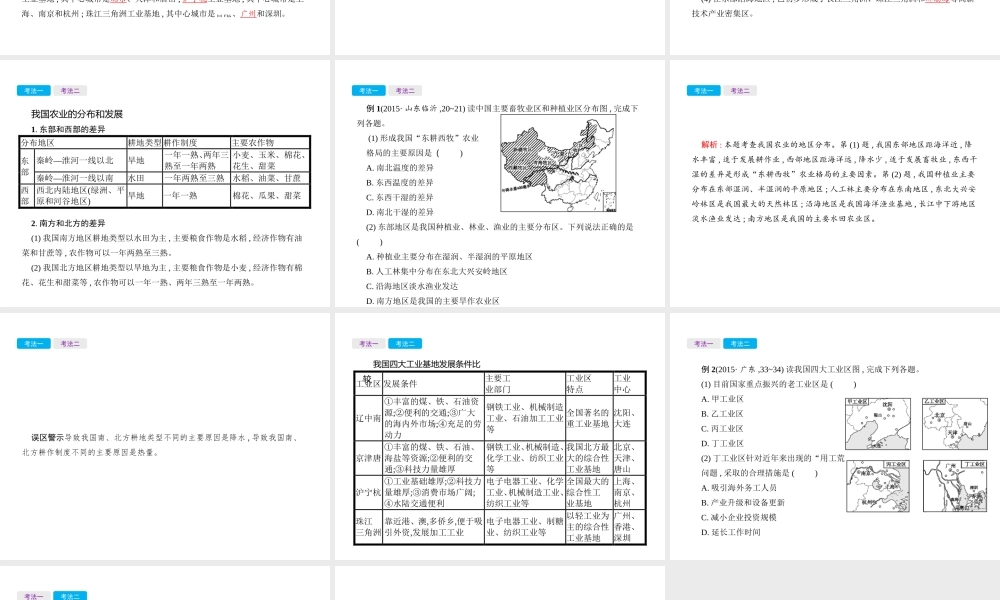
Task: Select the 甲工业区 map image
Action: click(x=878, y=423)
